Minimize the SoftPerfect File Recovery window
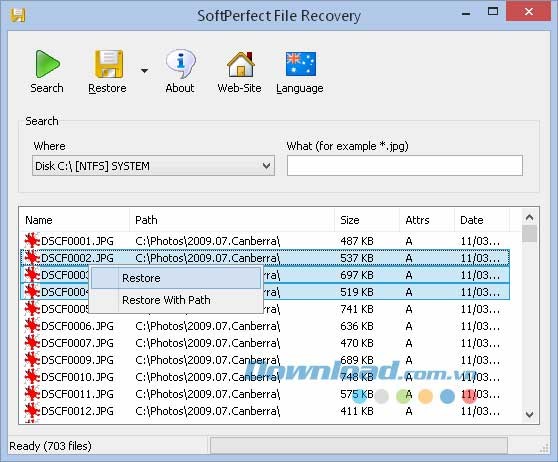Screen dimensions: 558x462 coord(466,14)
